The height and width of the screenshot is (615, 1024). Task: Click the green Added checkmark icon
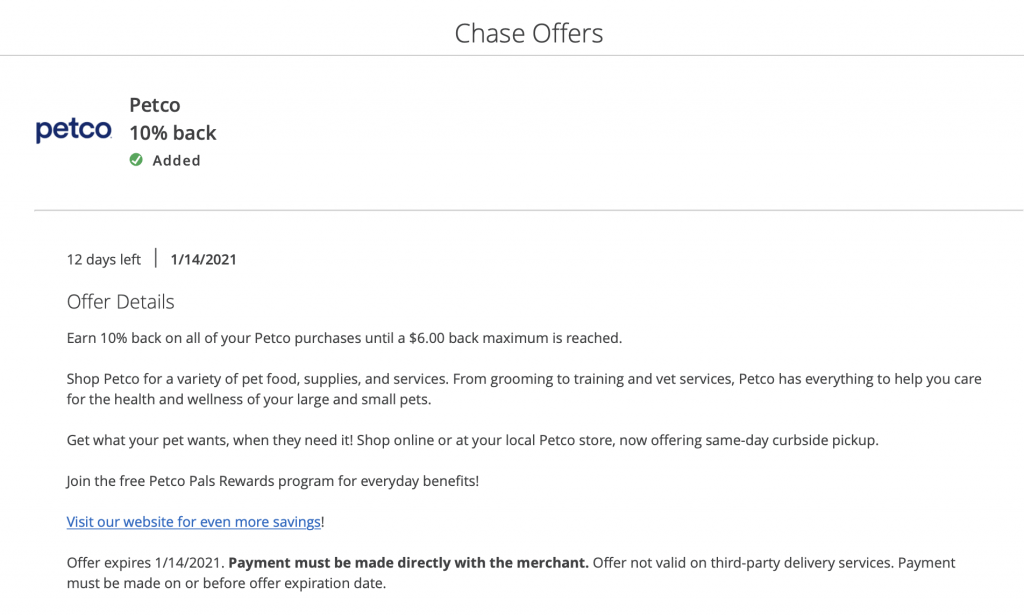136,160
